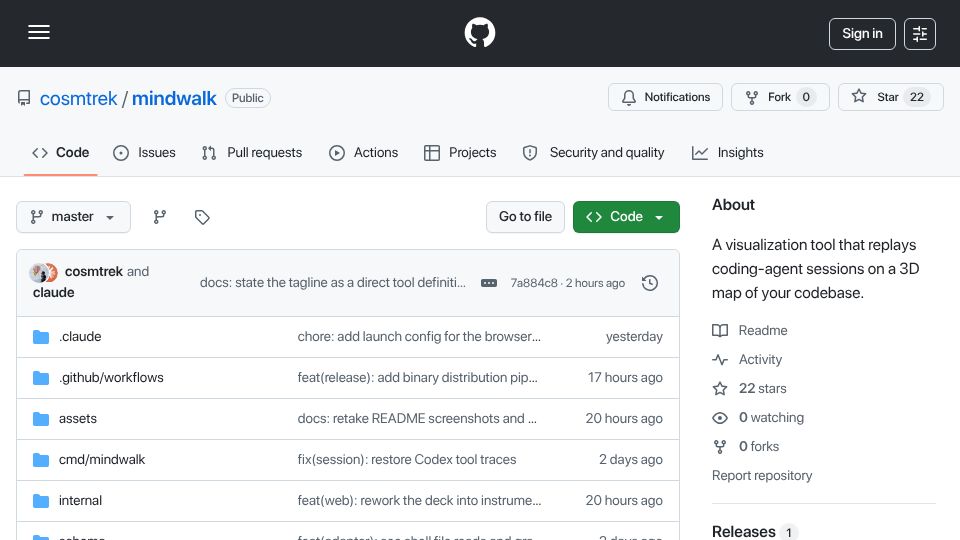
Task: Fork the repository
Action: point(780,97)
